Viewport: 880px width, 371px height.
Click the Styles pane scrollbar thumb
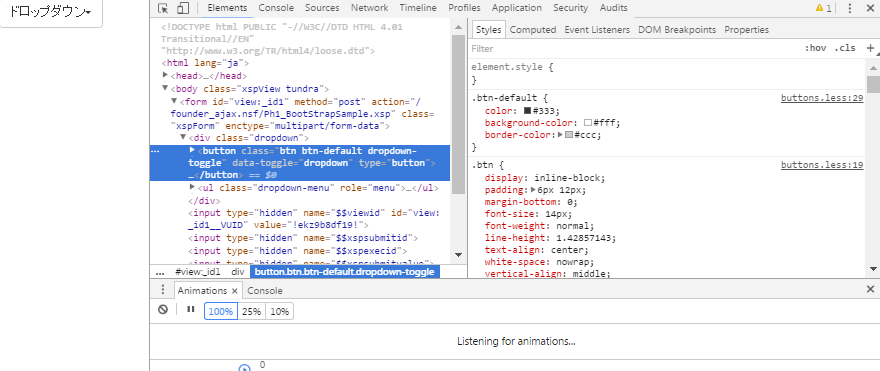click(x=873, y=84)
